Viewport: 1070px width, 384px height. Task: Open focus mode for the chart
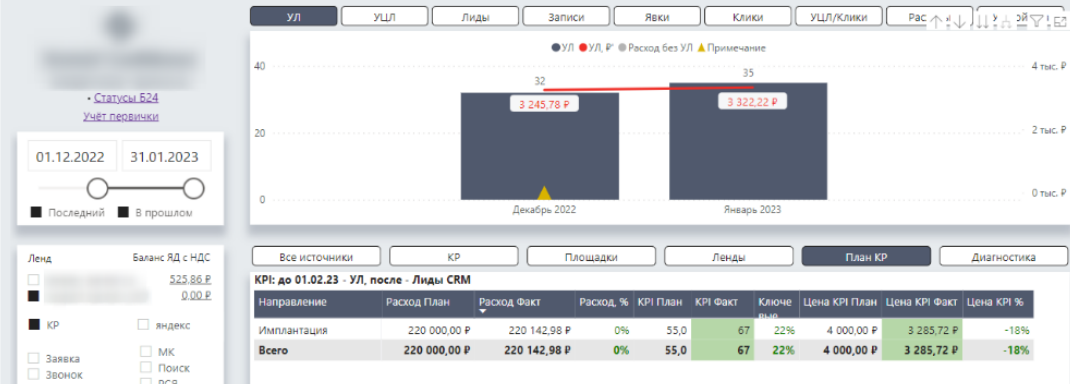(1060, 22)
